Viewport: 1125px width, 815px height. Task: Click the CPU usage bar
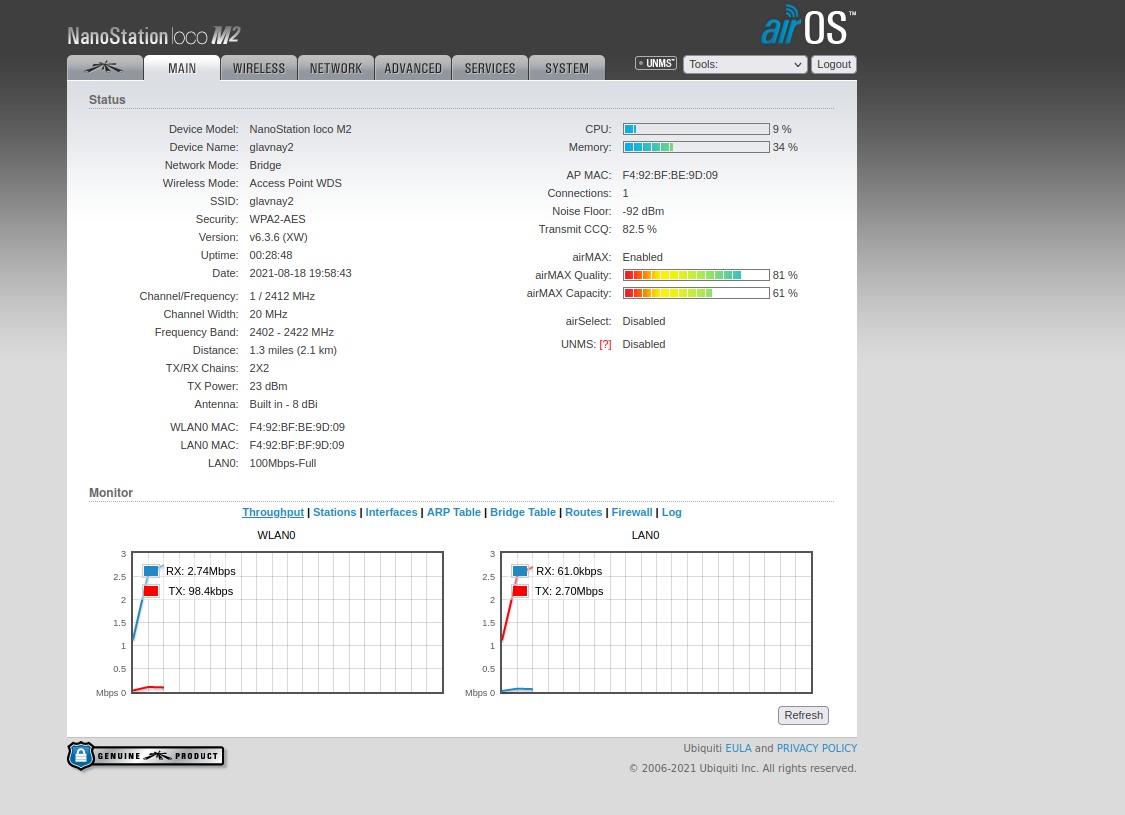pos(696,129)
